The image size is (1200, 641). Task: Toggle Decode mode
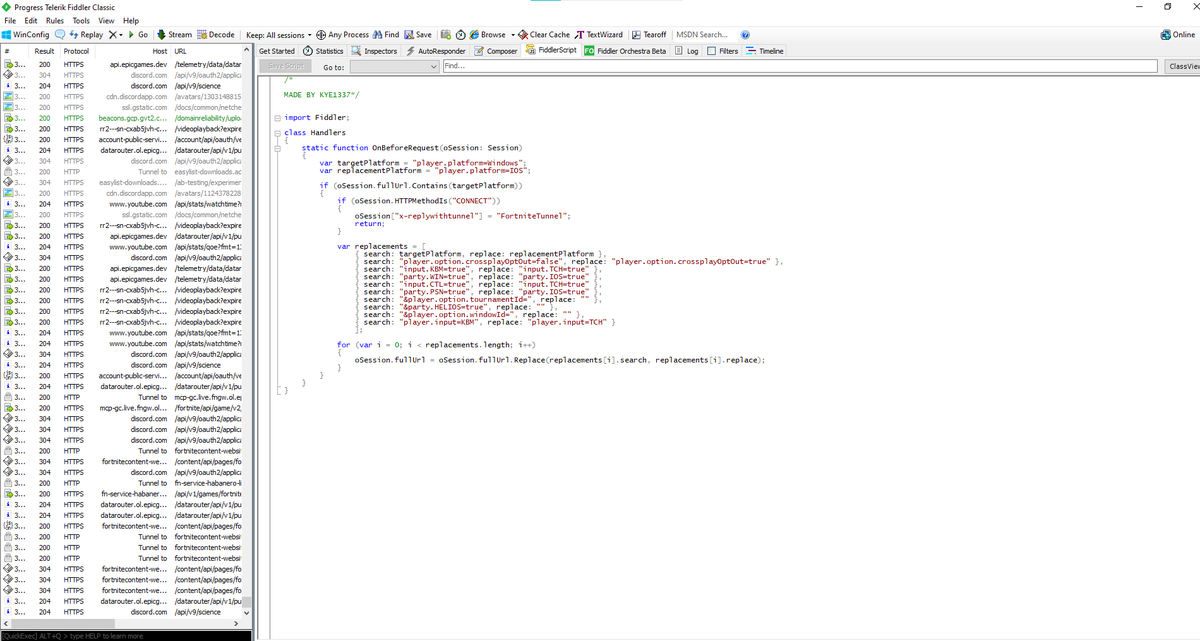[216, 35]
